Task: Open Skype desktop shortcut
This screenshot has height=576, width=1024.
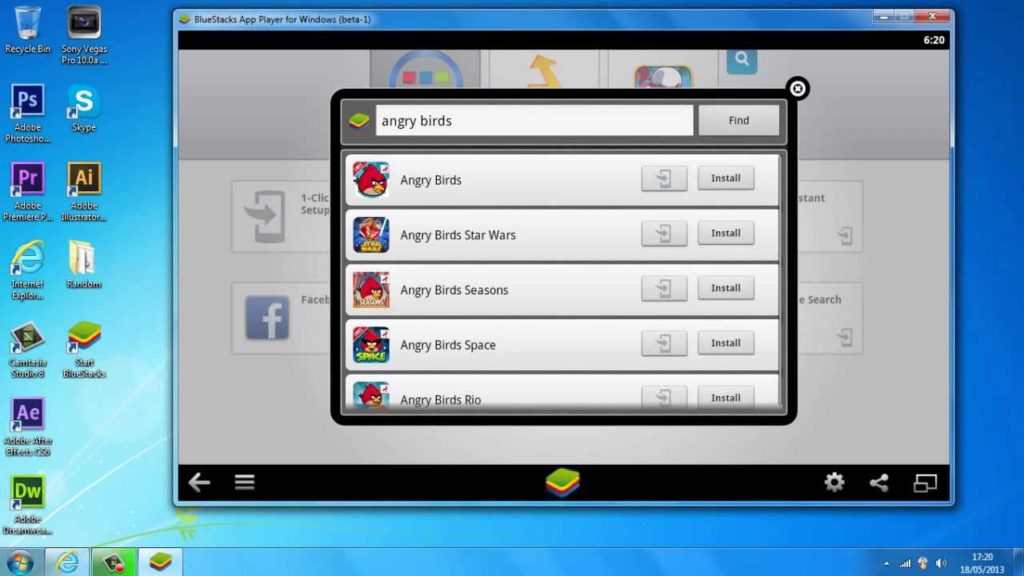Action: point(84,108)
